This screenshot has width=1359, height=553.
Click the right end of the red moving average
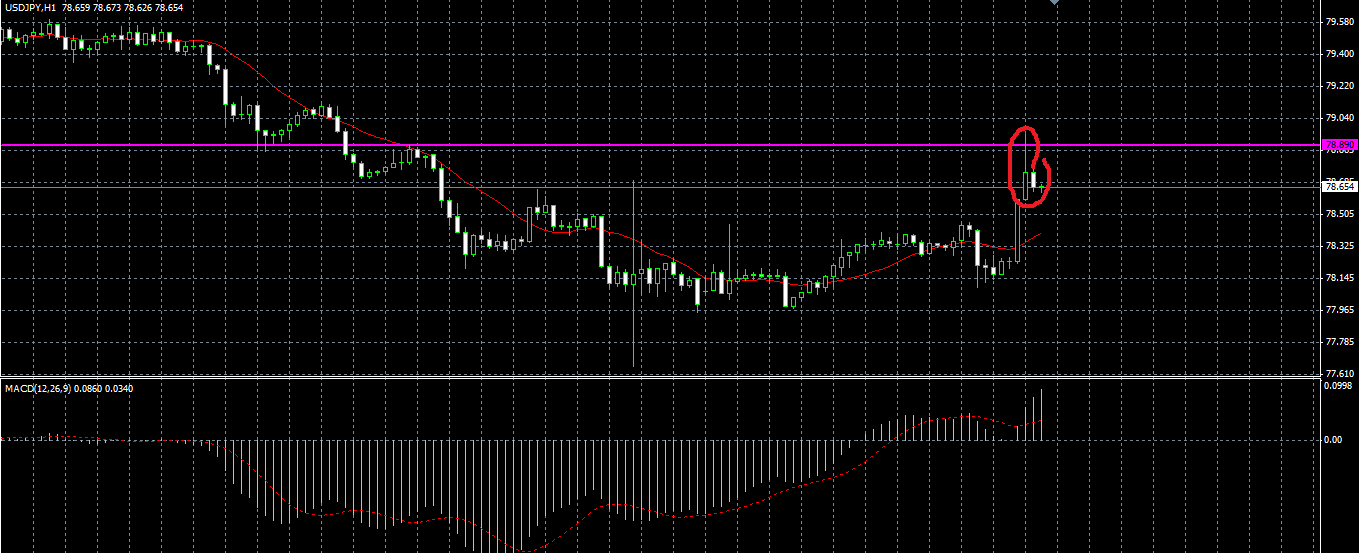click(x=1040, y=234)
